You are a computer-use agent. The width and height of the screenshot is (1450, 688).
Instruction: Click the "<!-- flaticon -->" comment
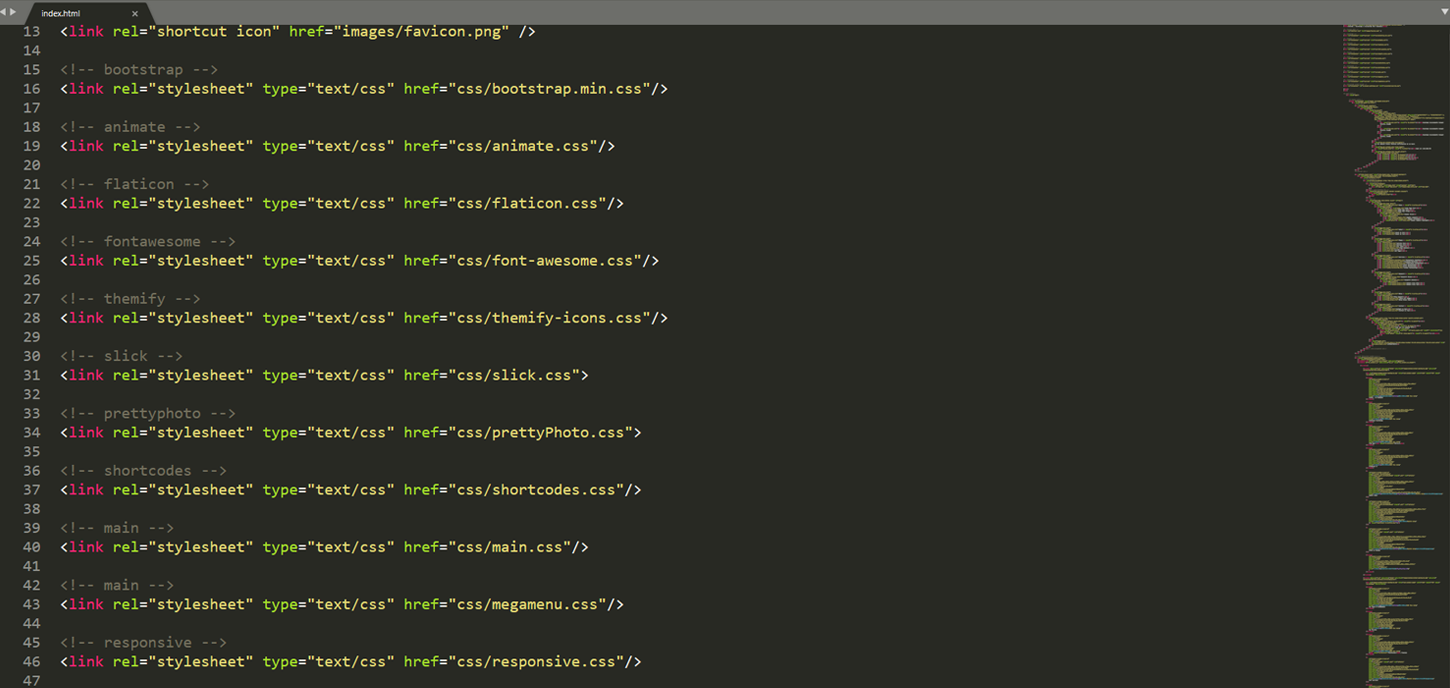135,184
